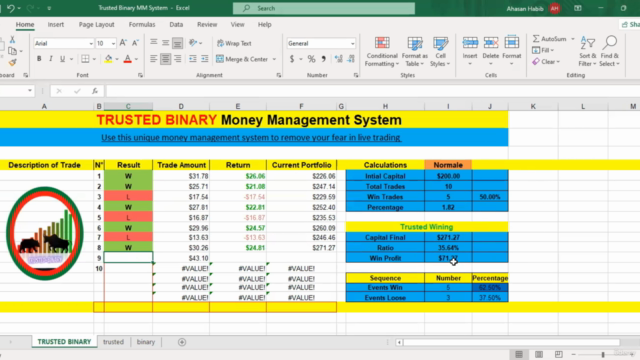Open Sort & Filter menu
The width and height of the screenshot is (640, 360).
587,51
